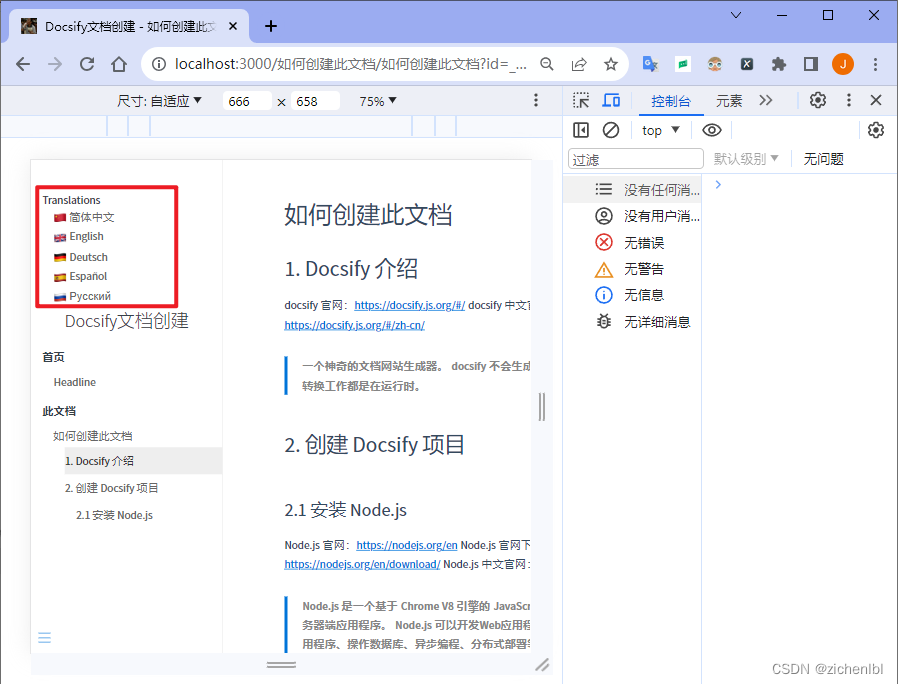Go back to the previous page
898x684 pixels.
click(23, 64)
